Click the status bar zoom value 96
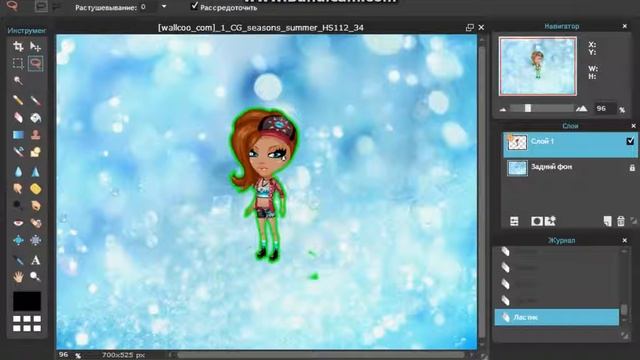This screenshot has width=640, height=360. (x=64, y=354)
